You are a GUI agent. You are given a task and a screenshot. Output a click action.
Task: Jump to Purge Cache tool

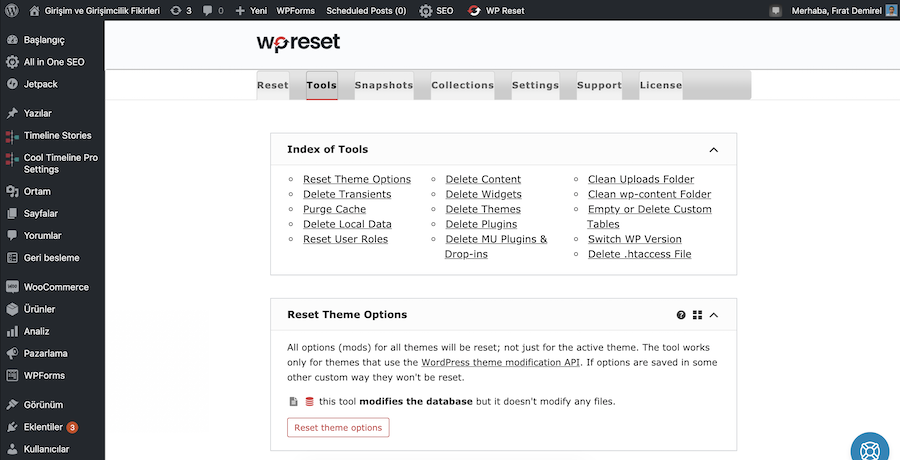pos(335,209)
